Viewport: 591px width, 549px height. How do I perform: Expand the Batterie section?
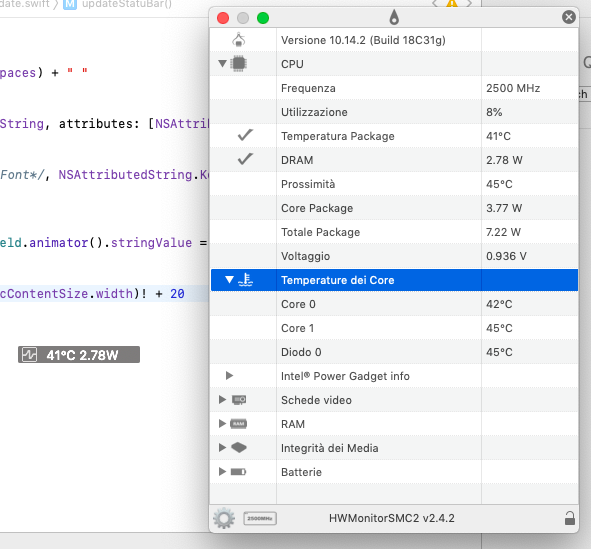tap(222, 471)
